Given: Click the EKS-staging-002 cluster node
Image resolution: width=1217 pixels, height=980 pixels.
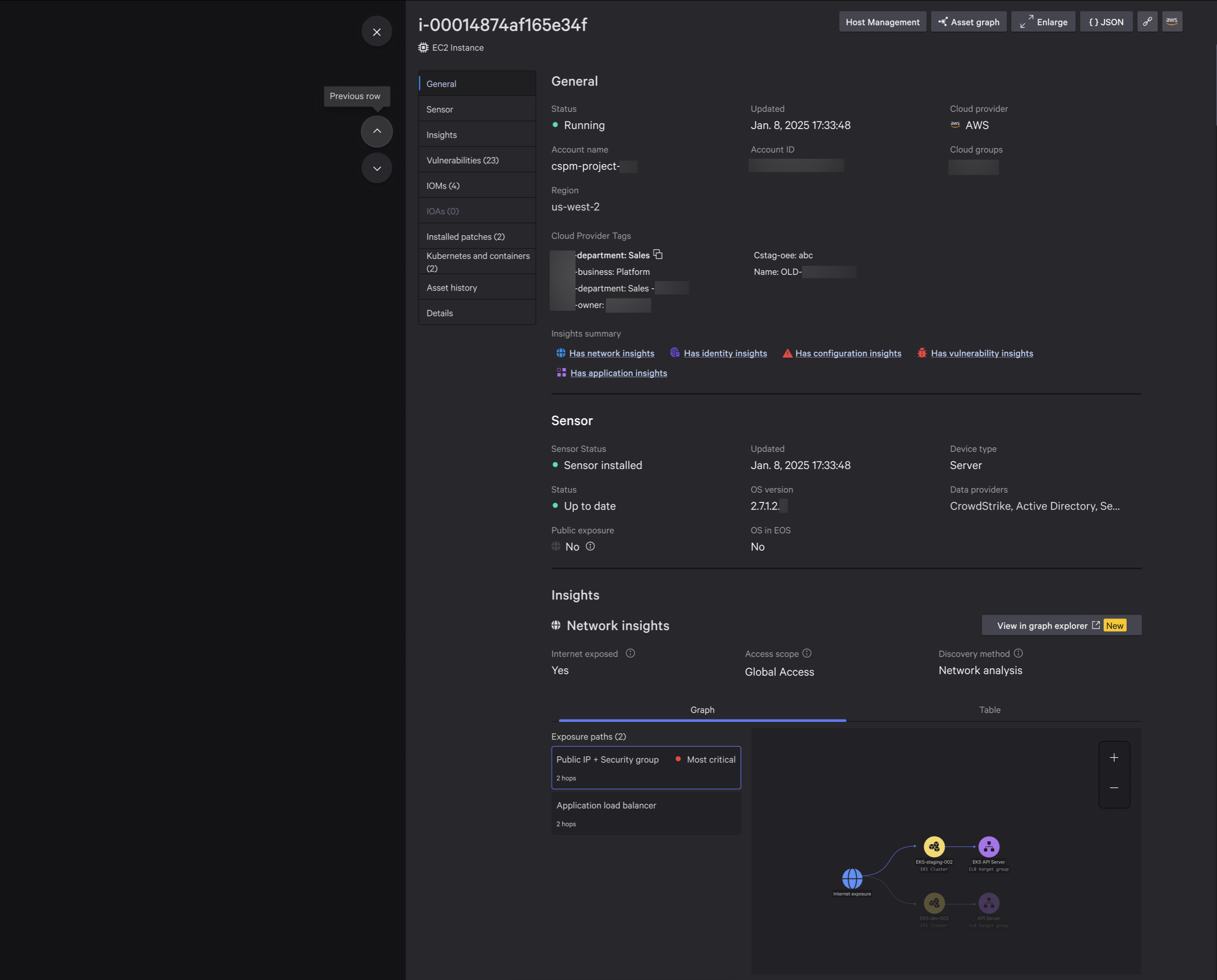Looking at the screenshot, I should [934, 846].
